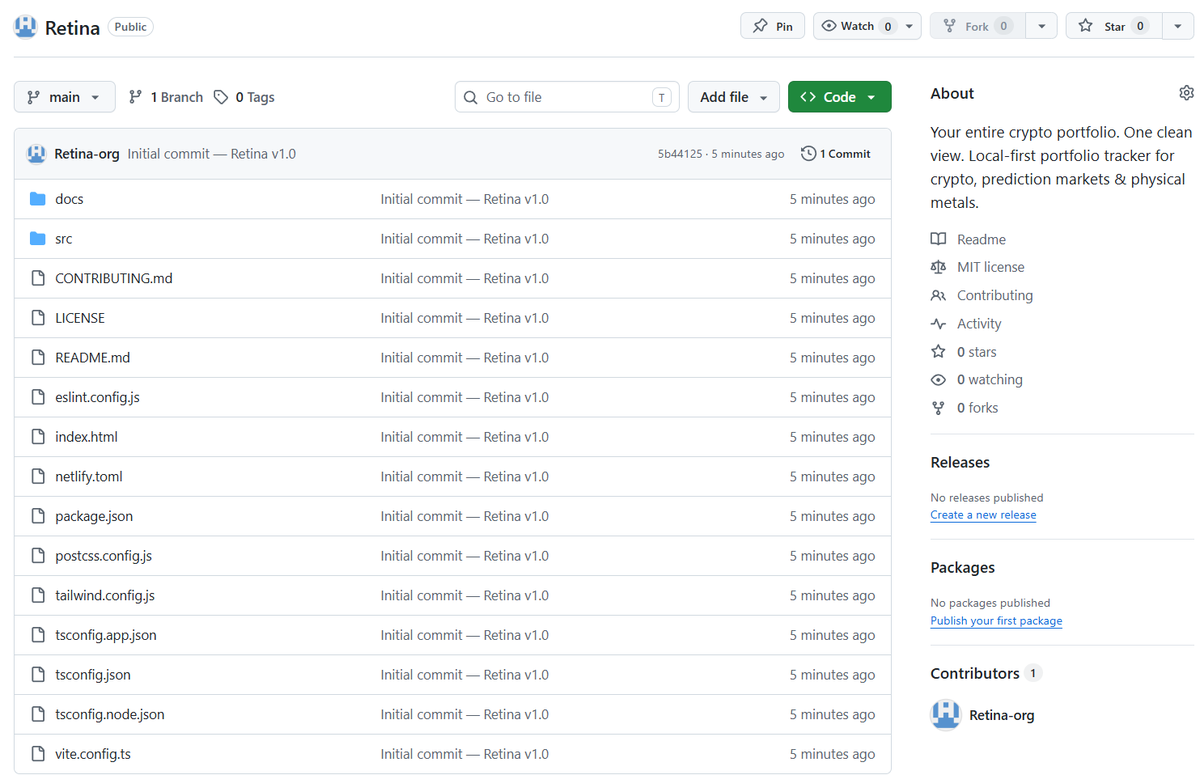Screen dimensions: 1200x775
Task: Open the 1 Branch link
Action: (x=166, y=97)
